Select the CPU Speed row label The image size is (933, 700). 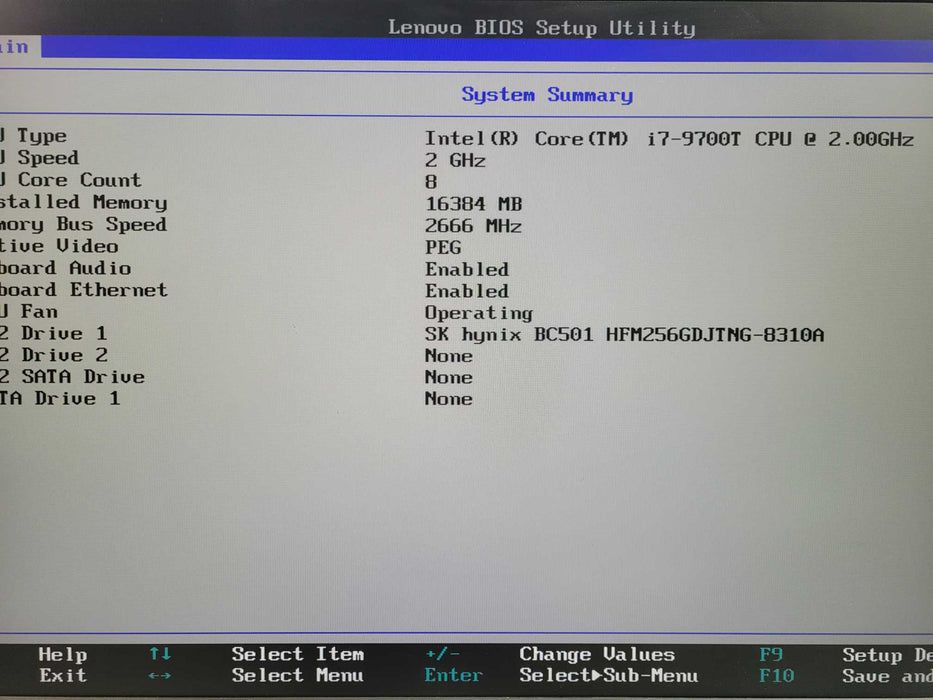[39, 158]
